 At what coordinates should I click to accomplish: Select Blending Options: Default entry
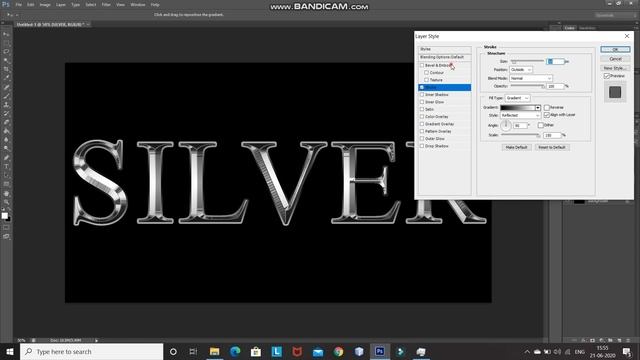tap(444, 57)
